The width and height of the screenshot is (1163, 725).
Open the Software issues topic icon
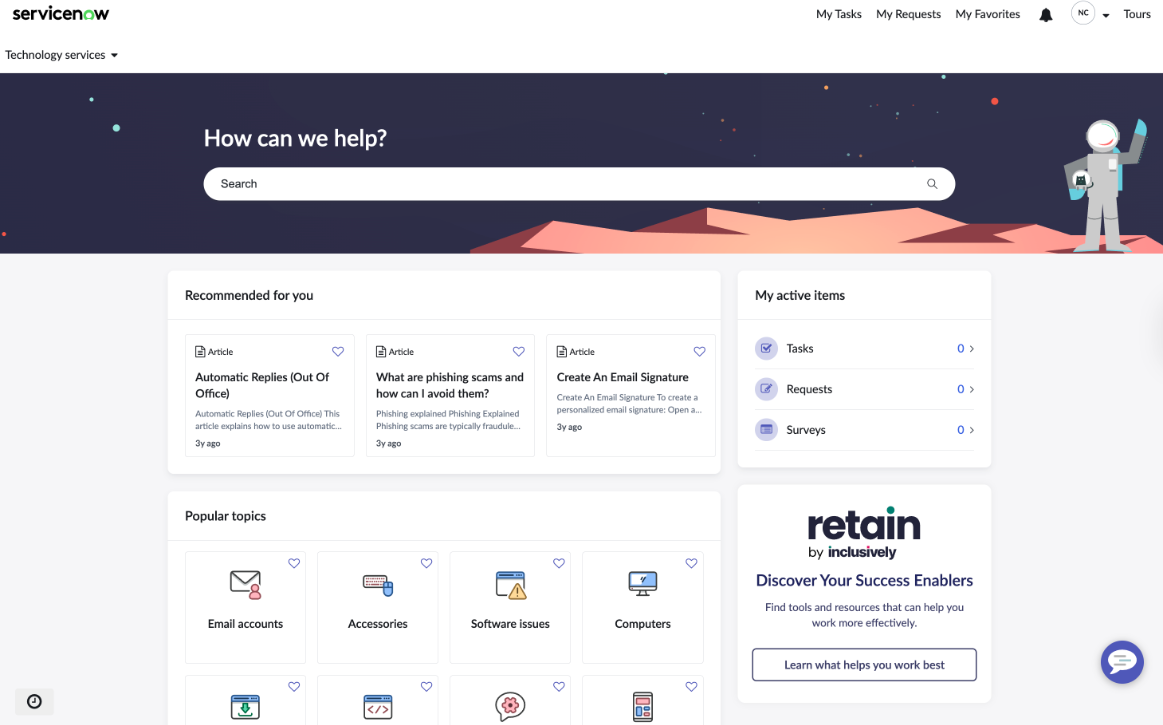click(x=510, y=585)
